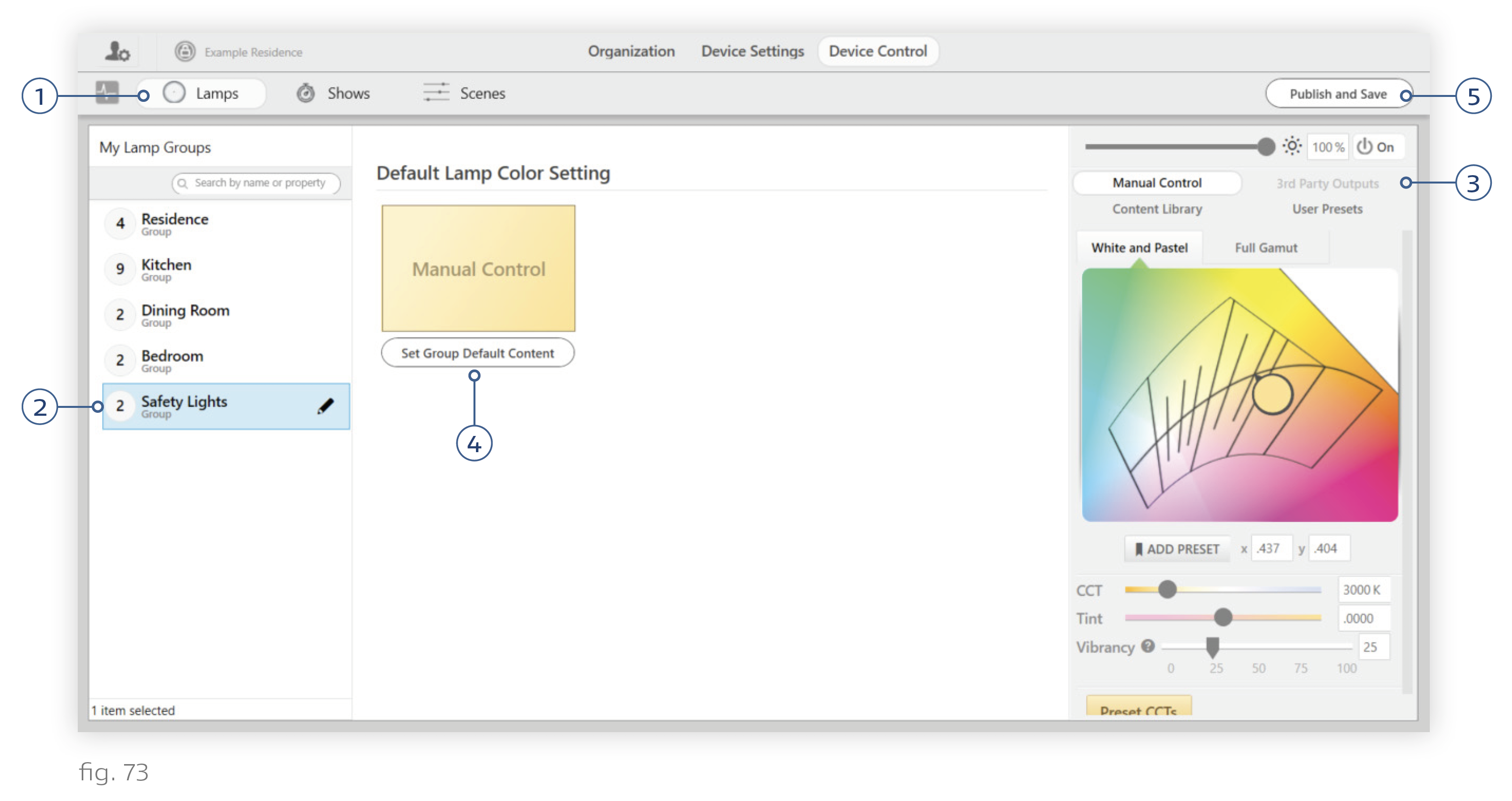
Task: Open the user settings icon
Action: pyautogui.click(x=118, y=52)
